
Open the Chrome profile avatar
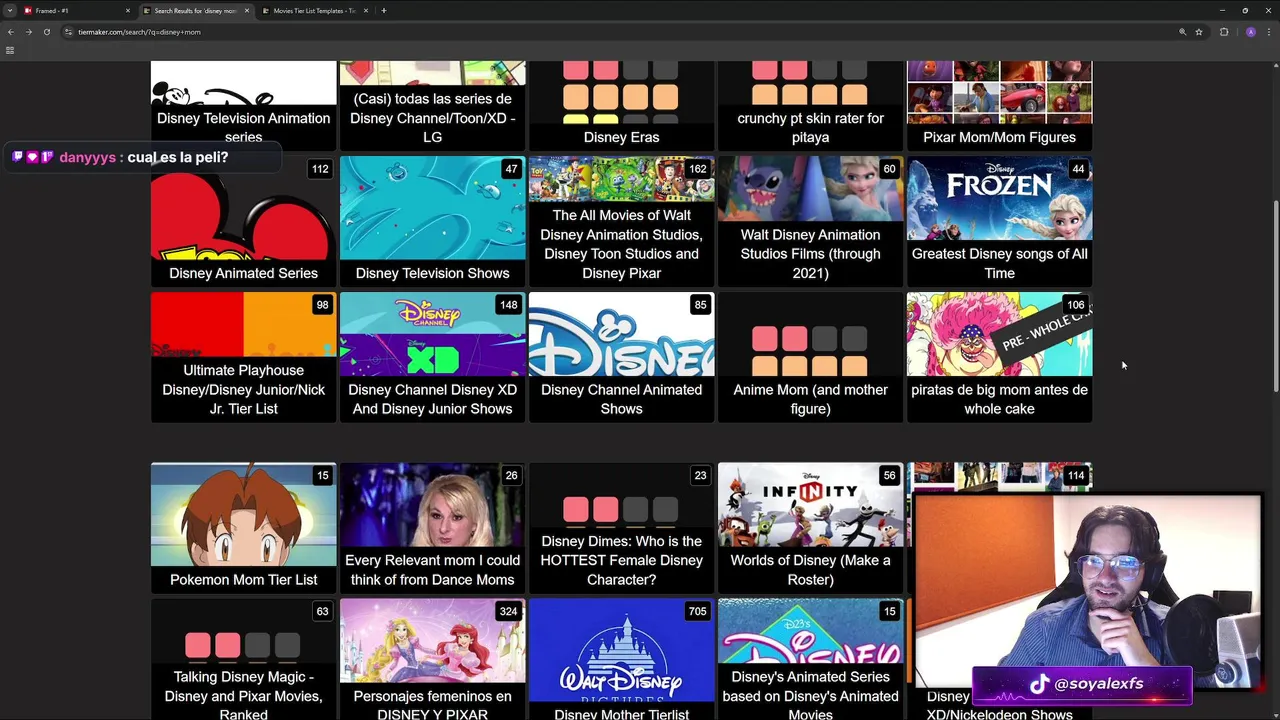[1250, 32]
